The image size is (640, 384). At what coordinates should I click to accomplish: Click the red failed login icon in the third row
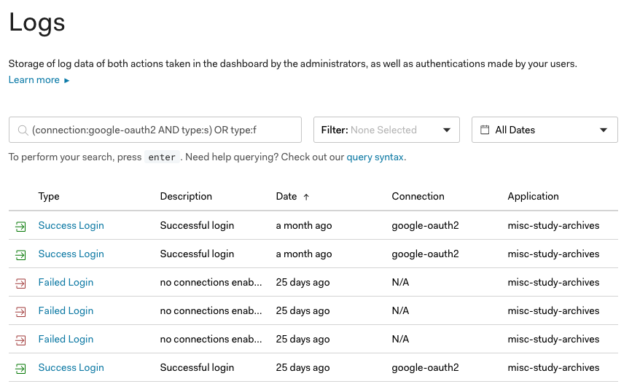click(21, 283)
